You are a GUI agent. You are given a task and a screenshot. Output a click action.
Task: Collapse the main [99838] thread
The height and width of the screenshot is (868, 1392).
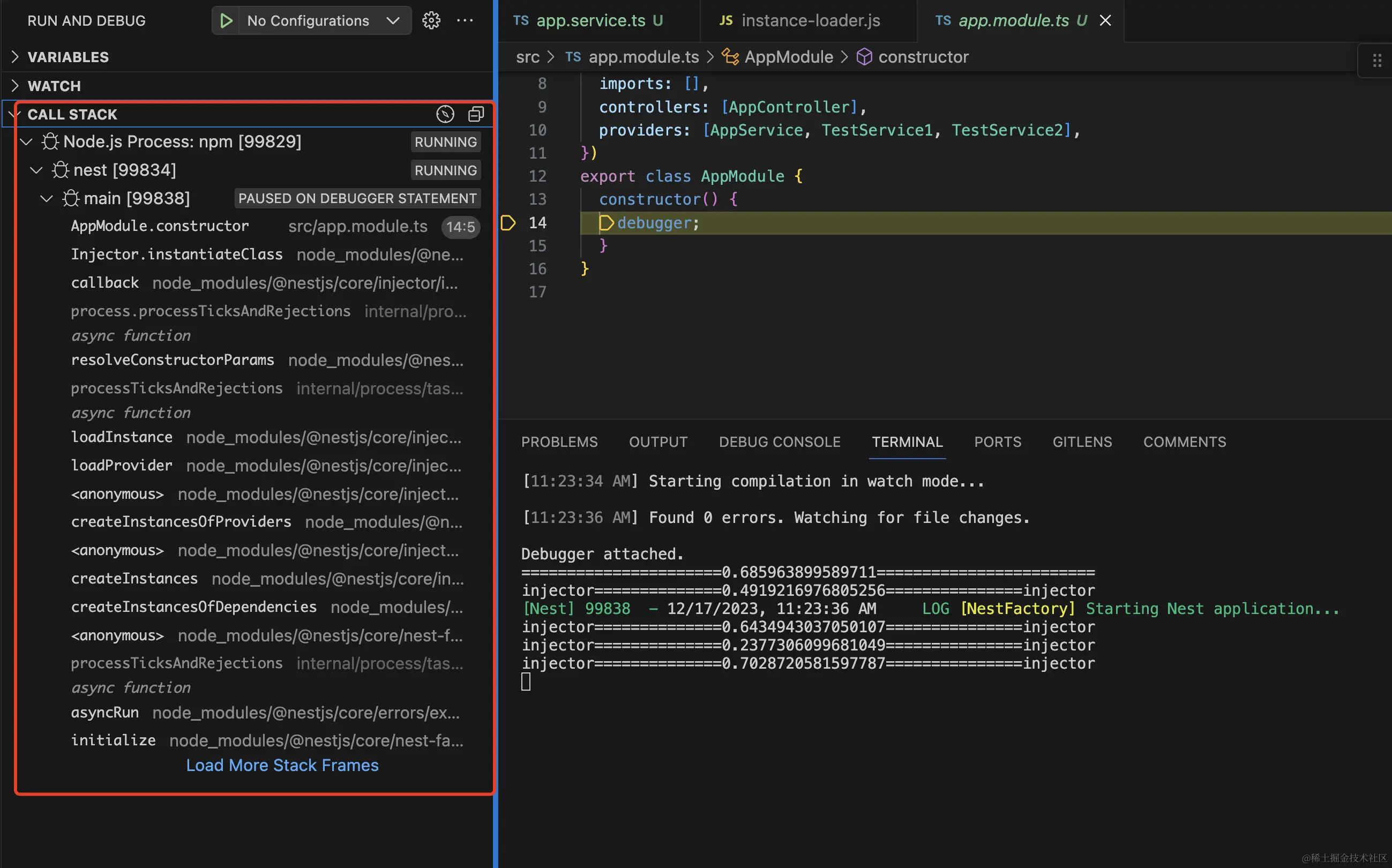[x=47, y=198]
